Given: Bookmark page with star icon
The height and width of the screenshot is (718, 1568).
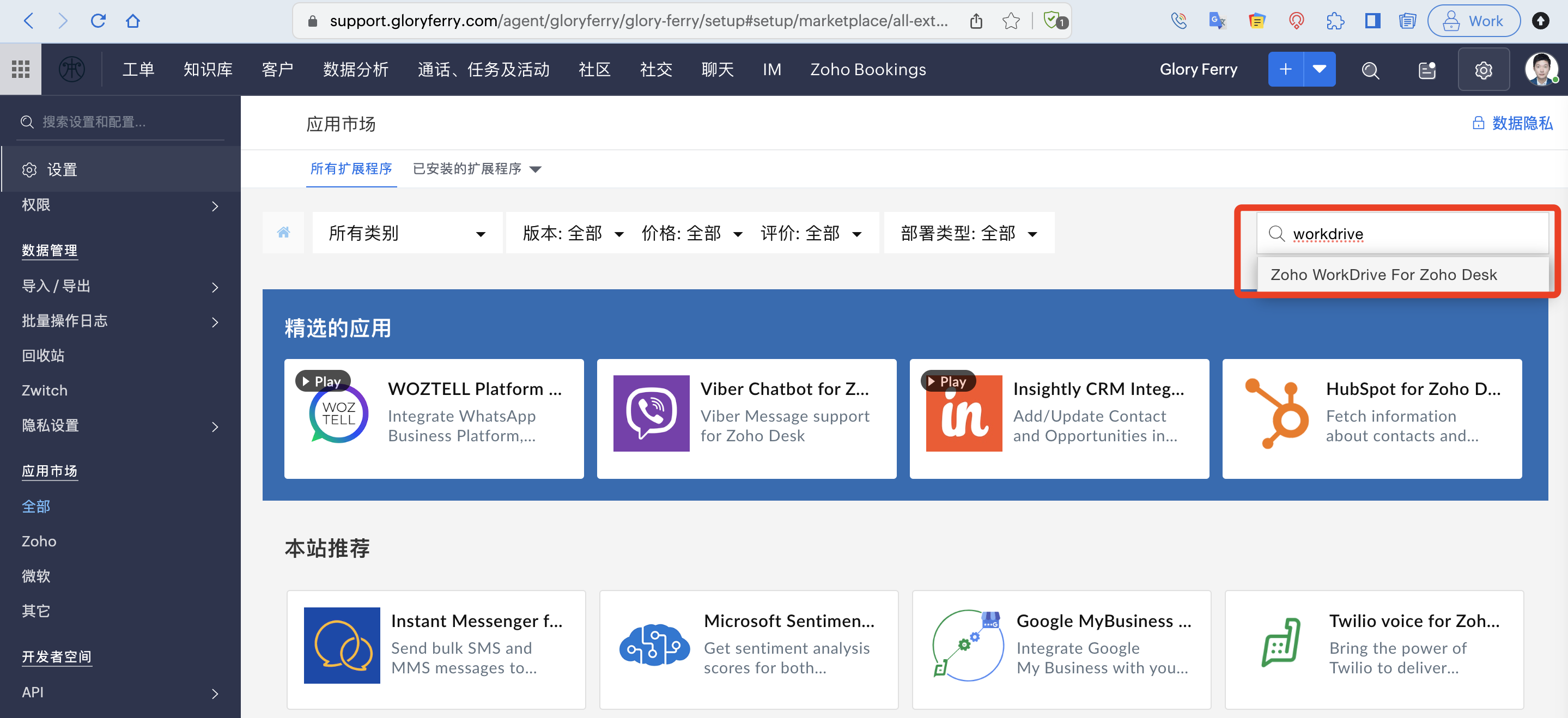Looking at the screenshot, I should click(x=1011, y=21).
